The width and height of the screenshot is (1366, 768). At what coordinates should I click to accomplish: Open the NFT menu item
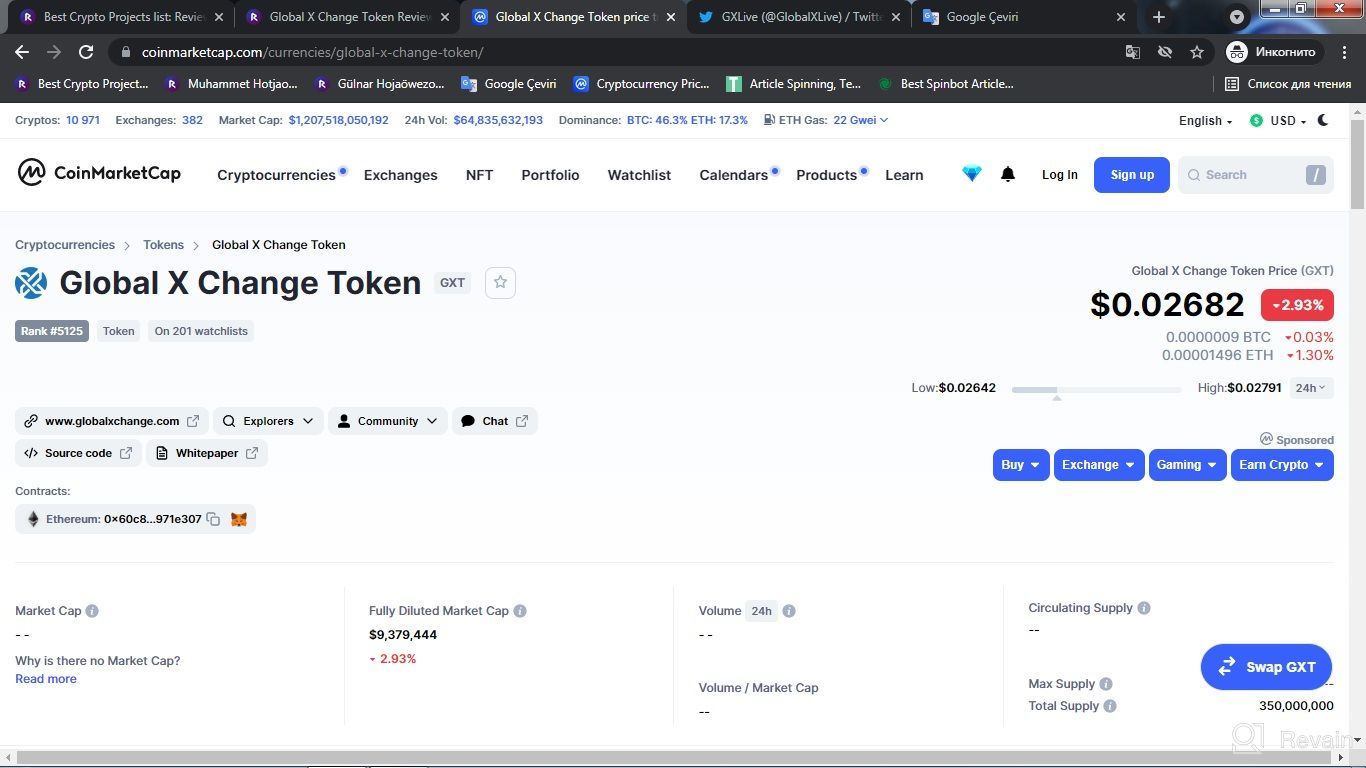(479, 175)
